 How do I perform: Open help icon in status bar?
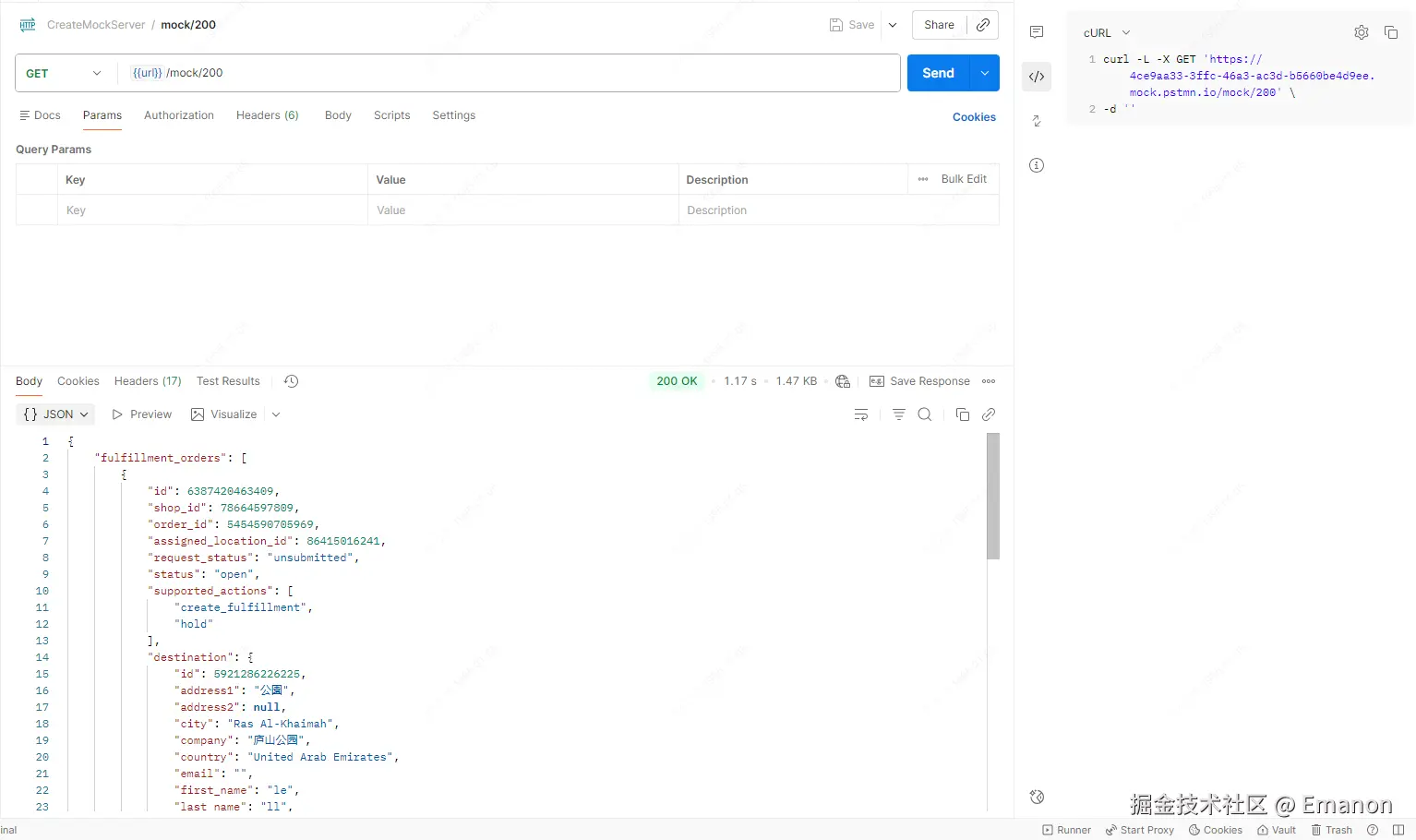pos(1373,830)
